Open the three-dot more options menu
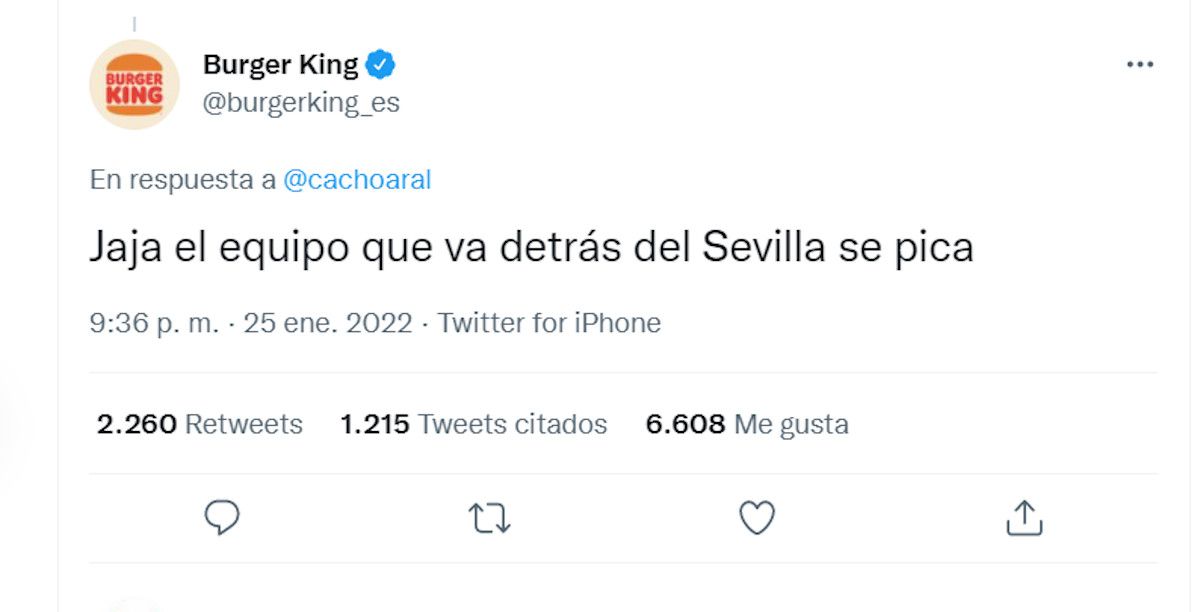The width and height of the screenshot is (1200, 612). coord(1140,65)
